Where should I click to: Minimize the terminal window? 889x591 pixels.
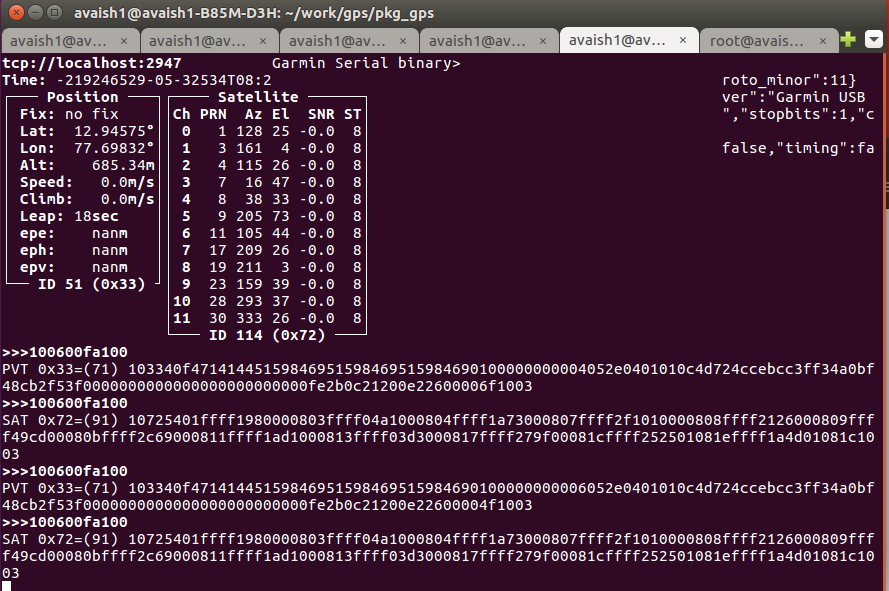[x=35, y=12]
